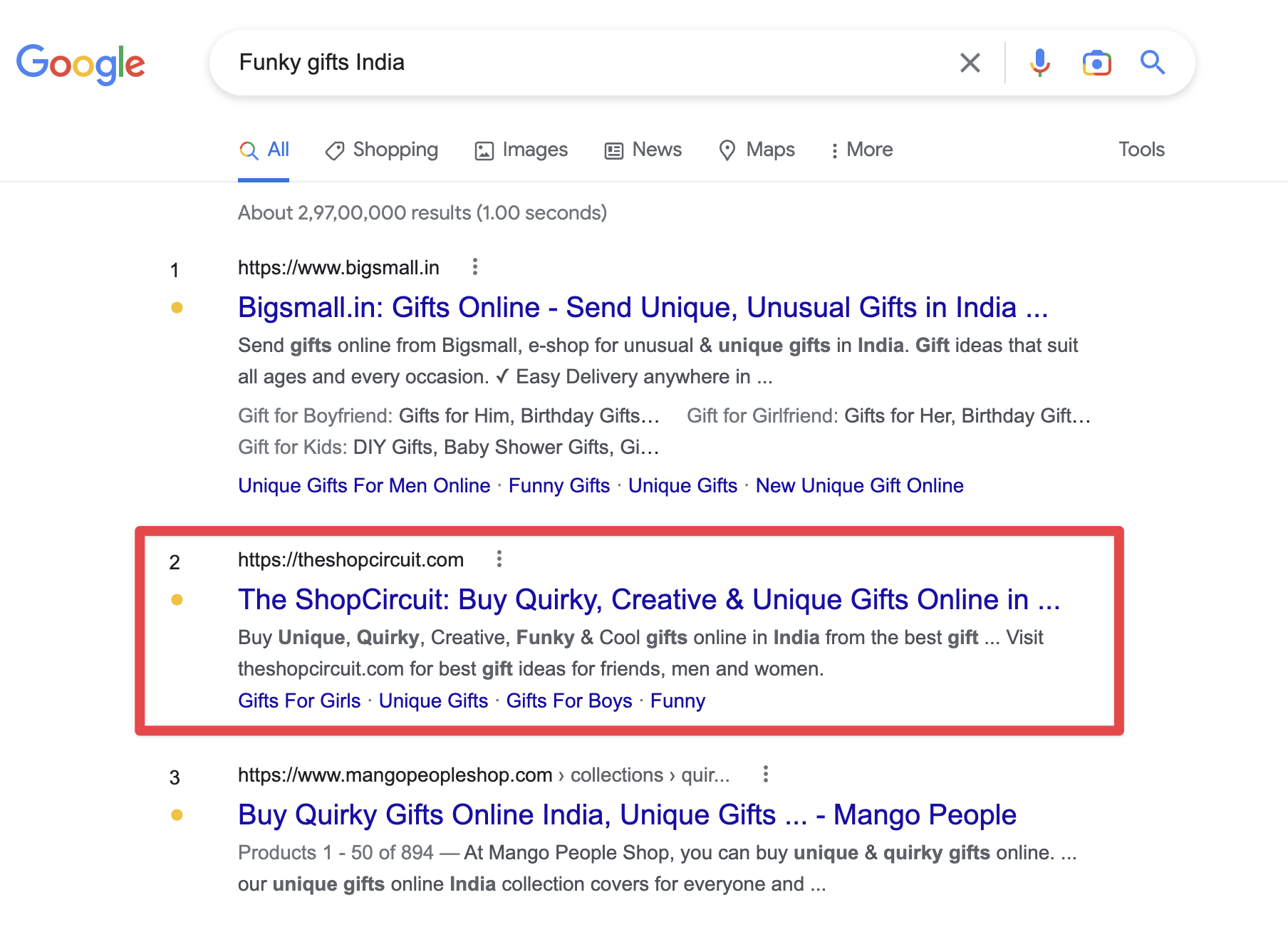1288x942 pixels.
Task: Open the Bigsmall.in Gifts Online result
Action: [x=643, y=308]
